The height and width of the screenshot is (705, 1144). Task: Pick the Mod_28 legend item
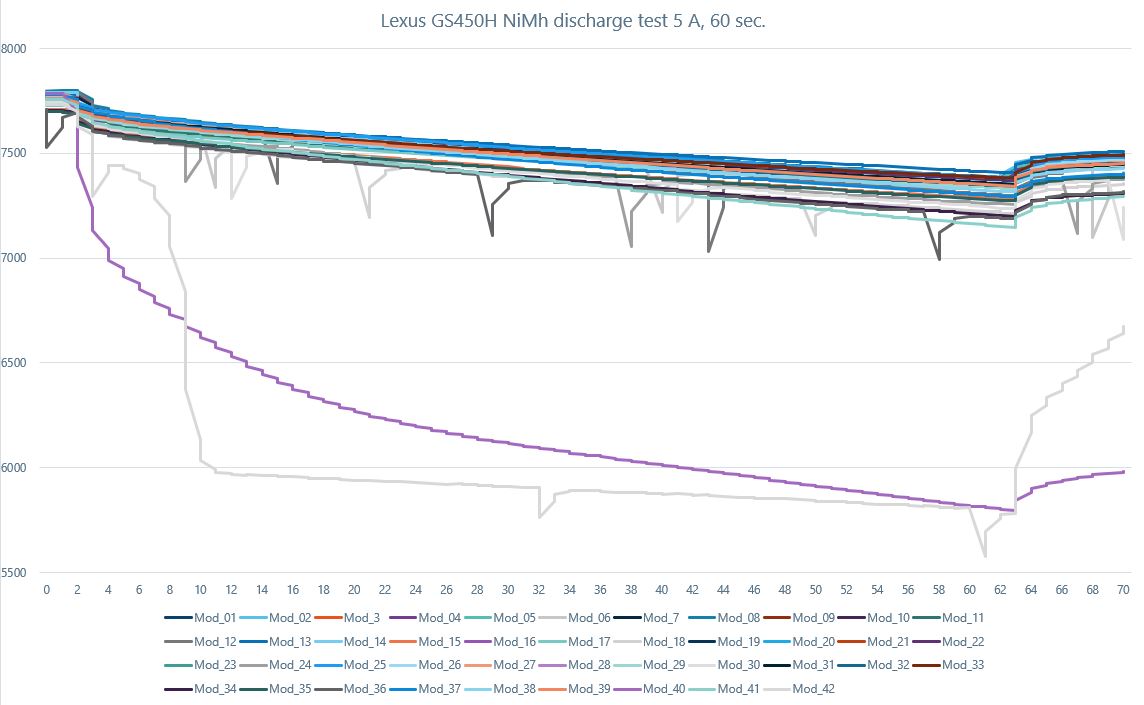(588, 665)
